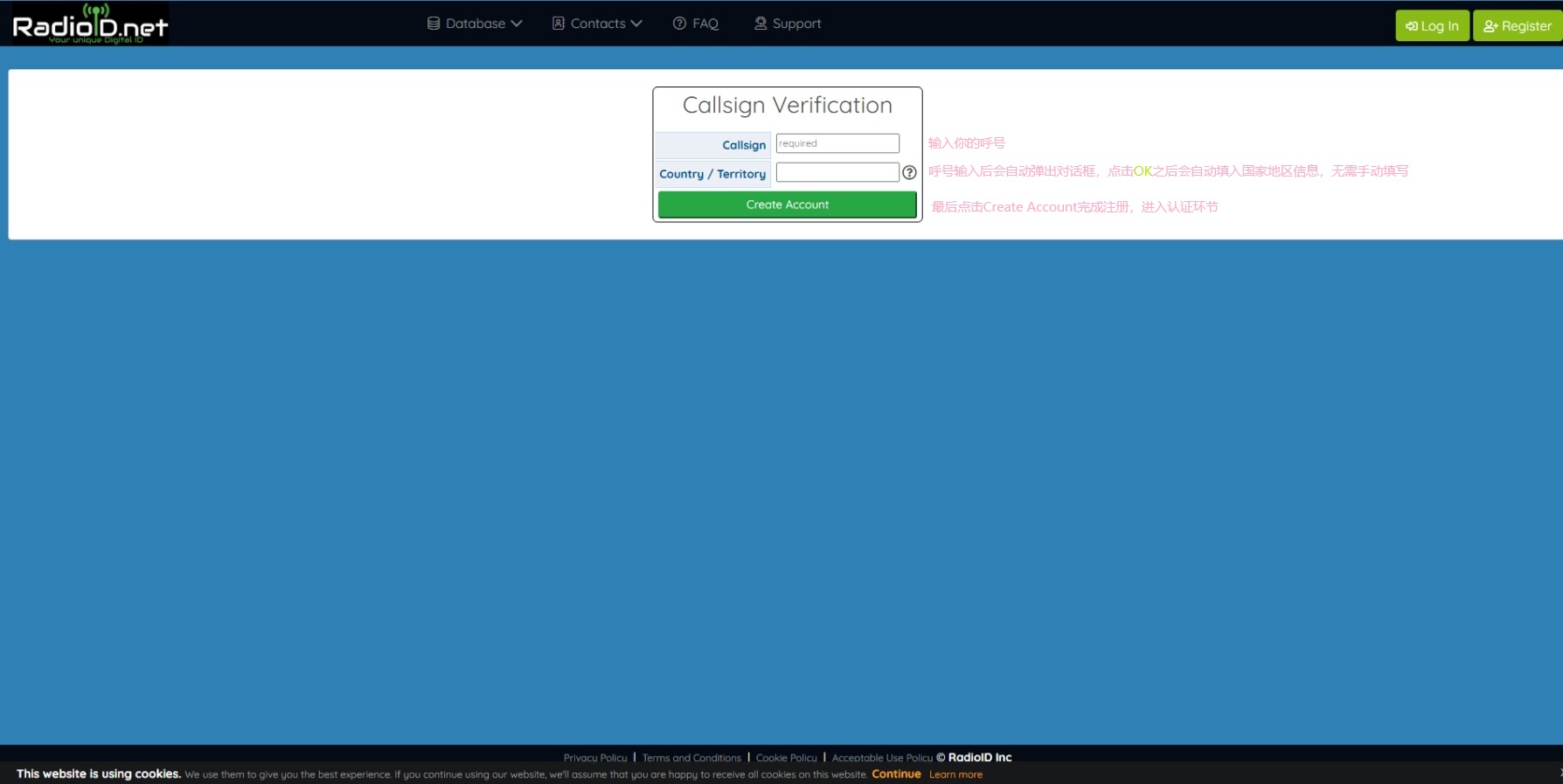The height and width of the screenshot is (784, 1563).
Task: Click the Contacts address book icon
Action: coord(559,24)
